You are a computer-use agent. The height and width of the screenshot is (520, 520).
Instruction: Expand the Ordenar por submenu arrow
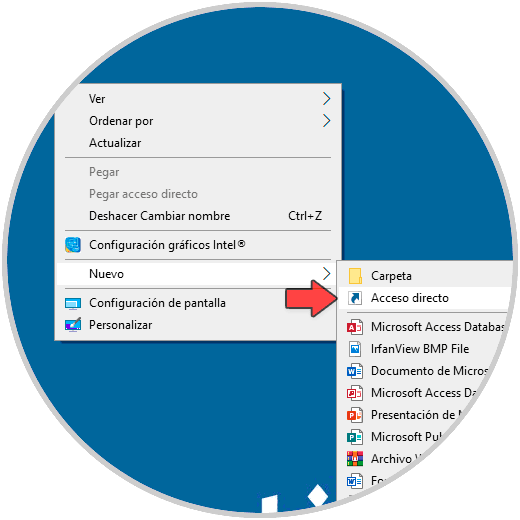(327, 121)
